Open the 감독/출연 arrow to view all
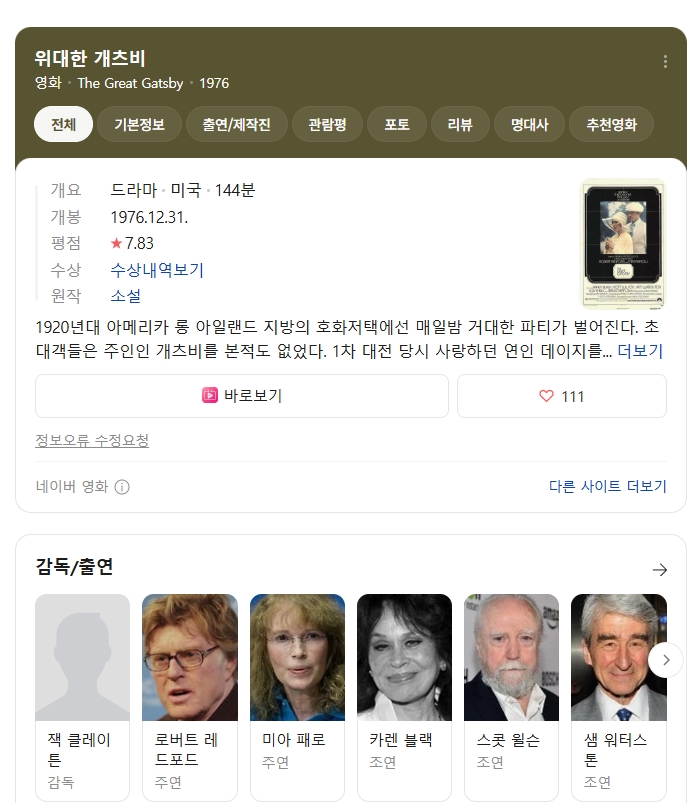This screenshot has height=803, width=700. point(660,569)
